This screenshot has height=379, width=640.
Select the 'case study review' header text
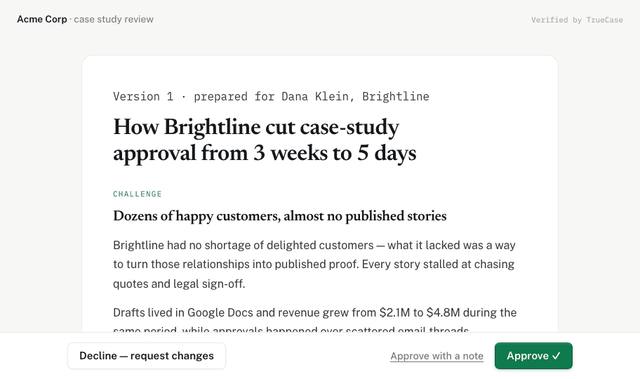(x=113, y=19)
